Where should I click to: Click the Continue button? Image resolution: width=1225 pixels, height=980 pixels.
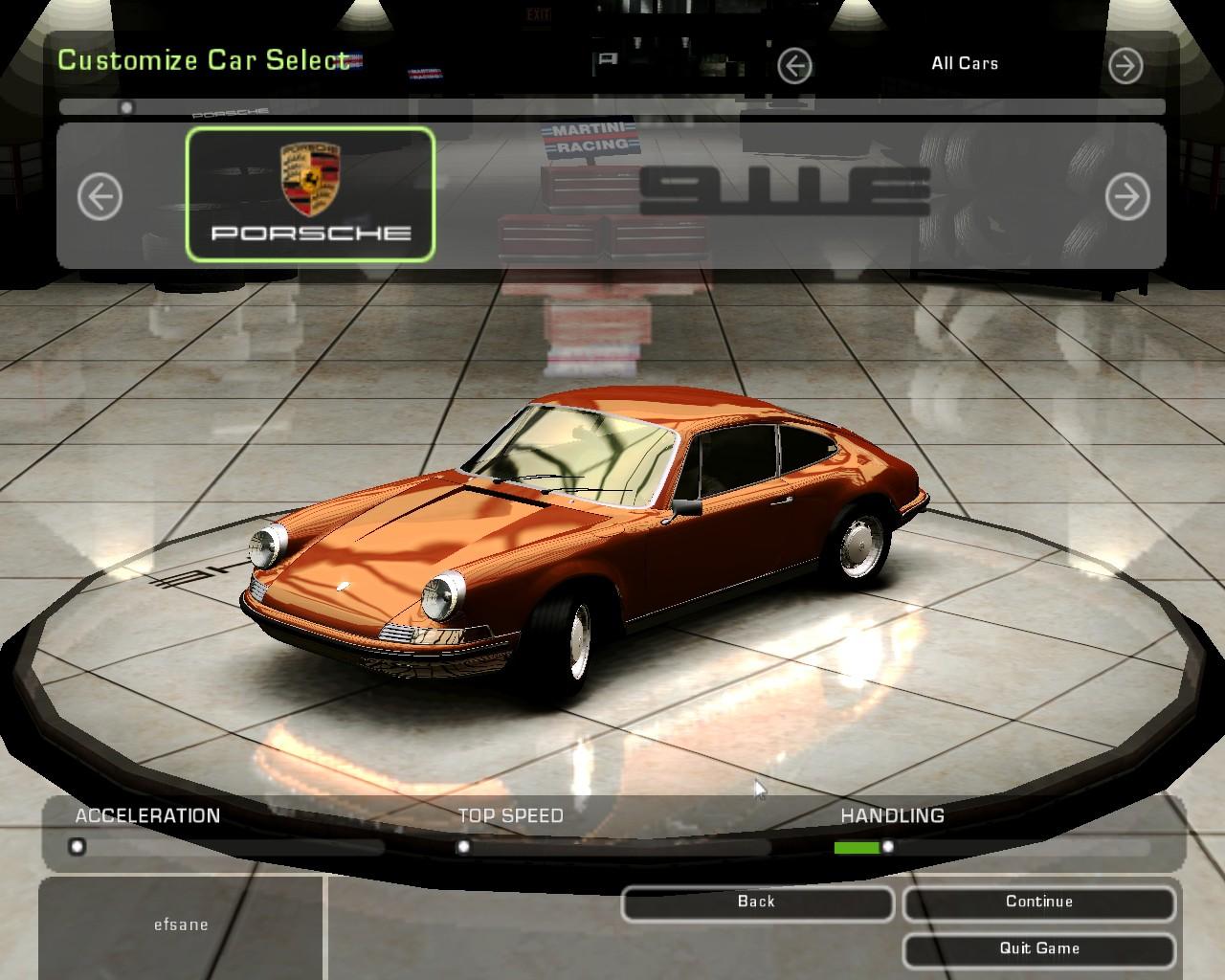(x=1039, y=902)
